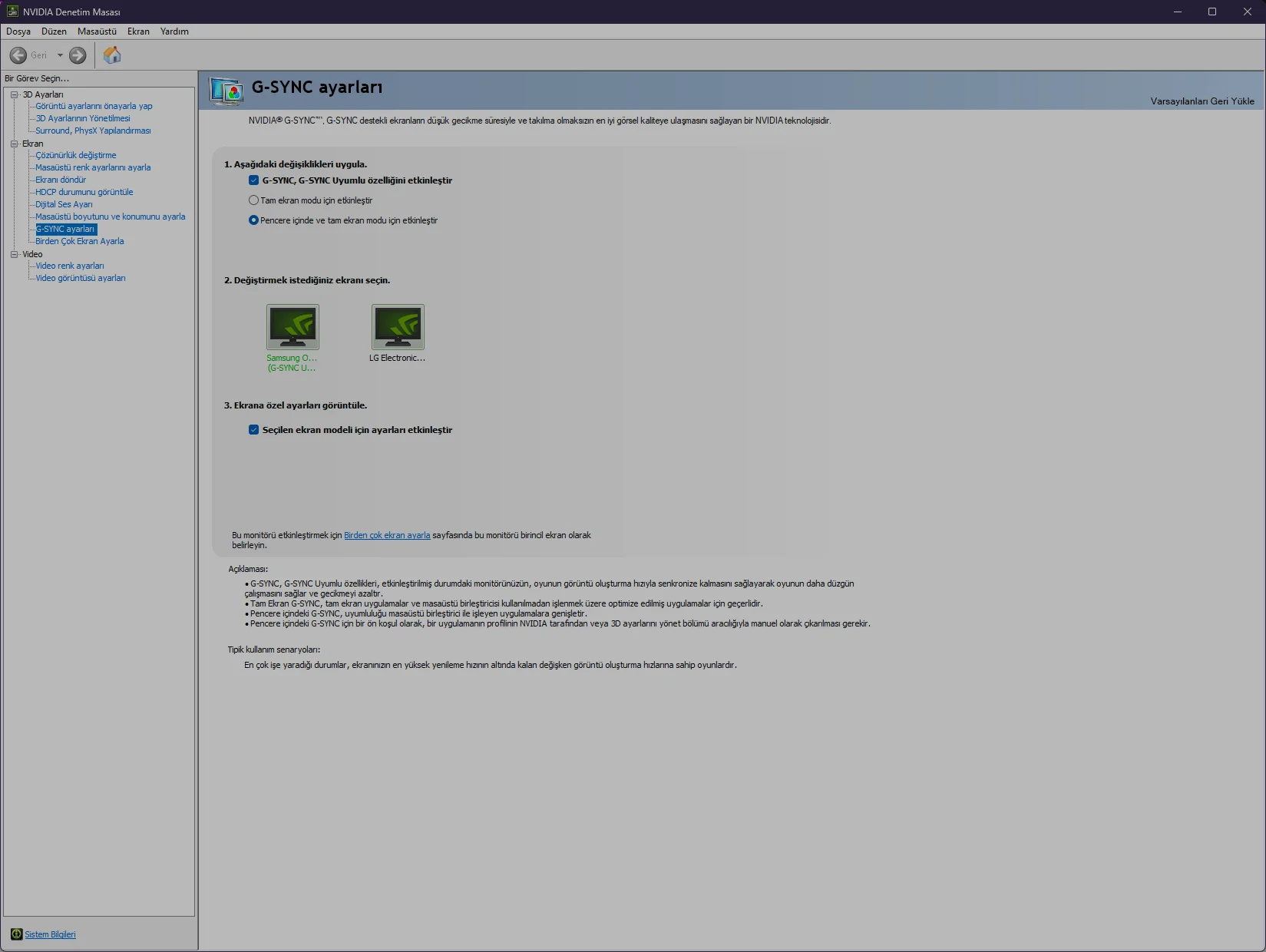Viewport: 1266px width, 952px height.
Task: Select G-SYNC ayarları in the tree
Action: pyautogui.click(x=66, y=229)
